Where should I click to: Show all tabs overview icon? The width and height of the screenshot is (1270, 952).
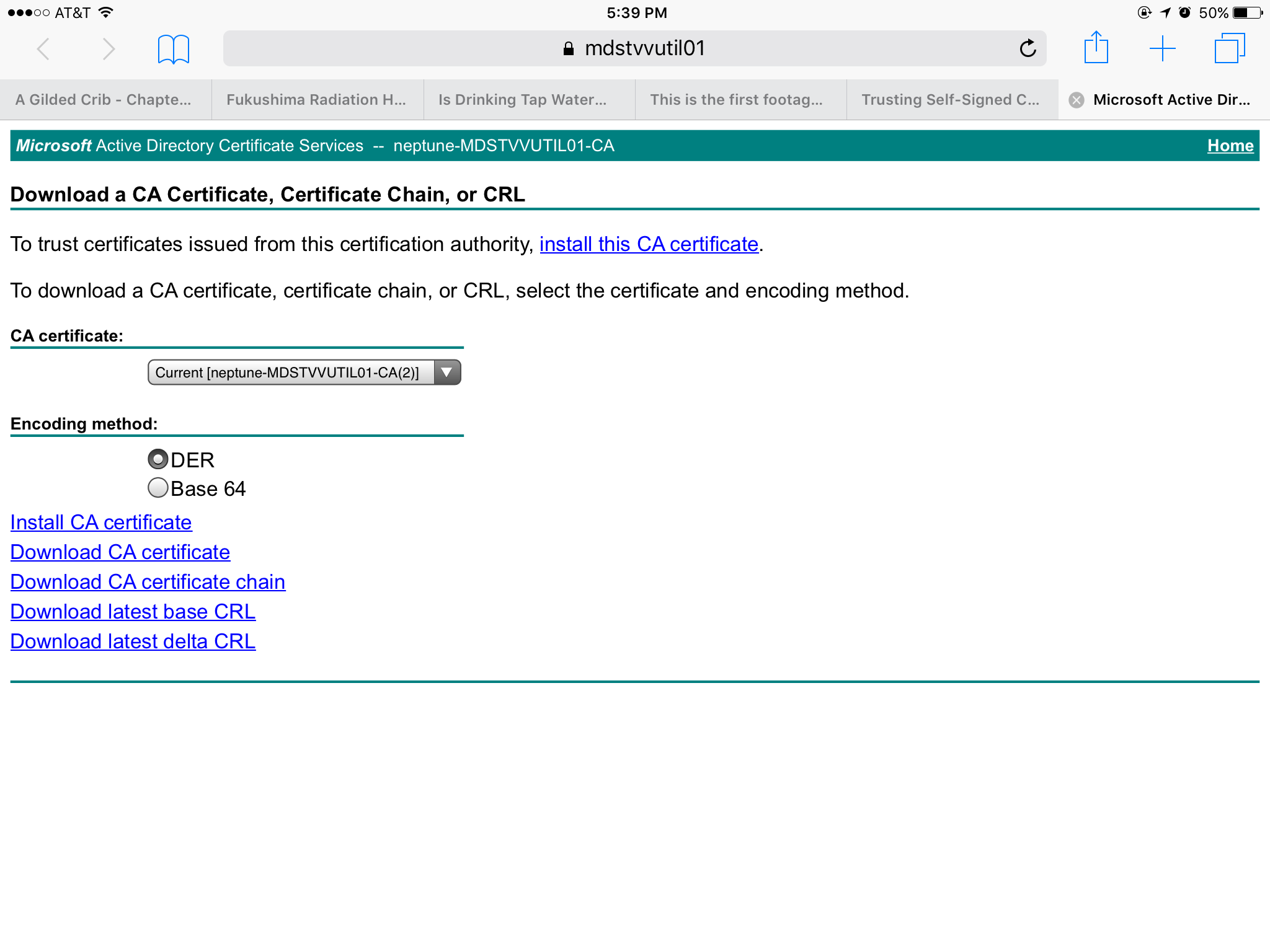[1229, 48]
